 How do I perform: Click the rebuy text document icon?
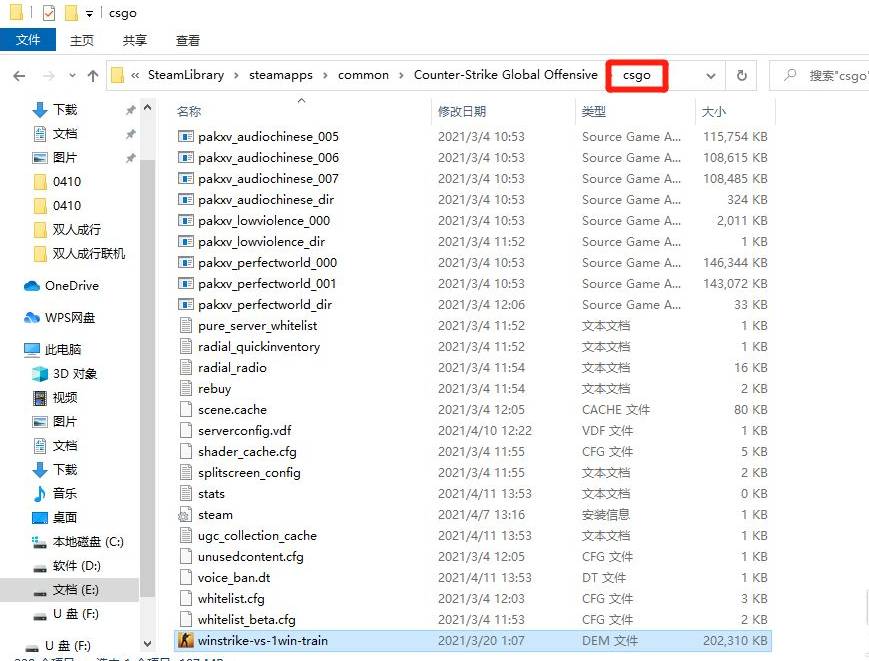(186, 388)
